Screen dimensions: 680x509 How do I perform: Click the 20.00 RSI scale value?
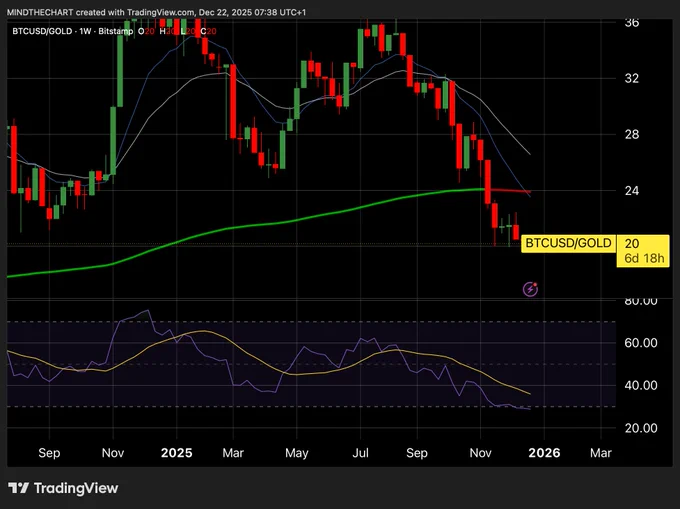[641, 428]
